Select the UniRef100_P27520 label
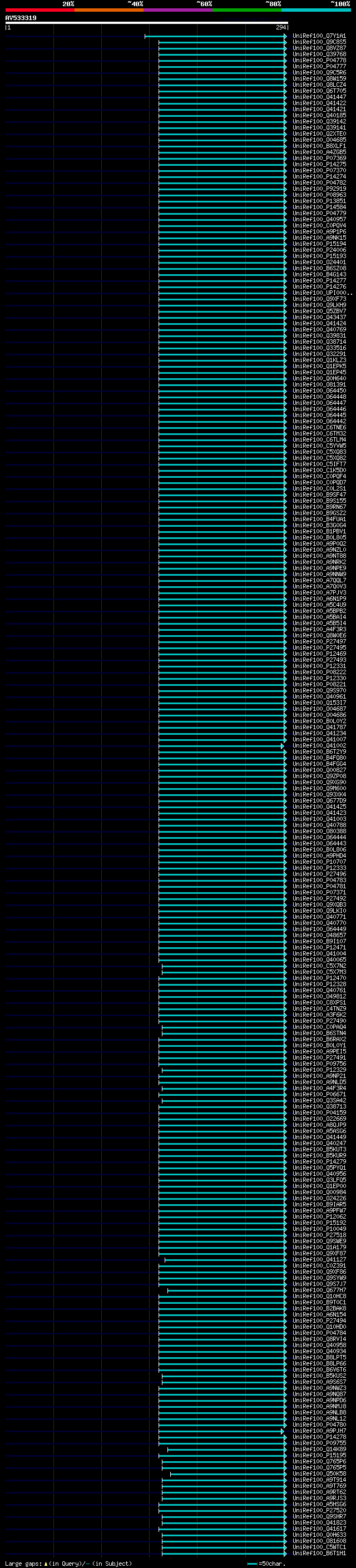 (319, 1510)
